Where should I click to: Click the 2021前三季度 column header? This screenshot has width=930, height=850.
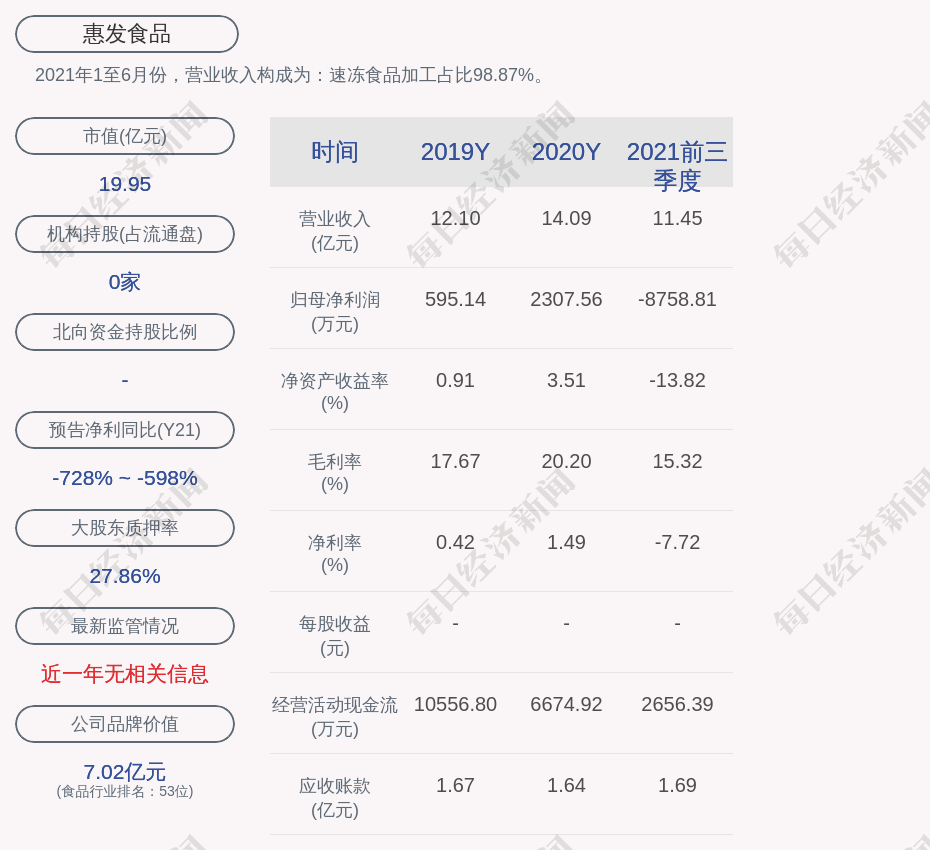677,166
